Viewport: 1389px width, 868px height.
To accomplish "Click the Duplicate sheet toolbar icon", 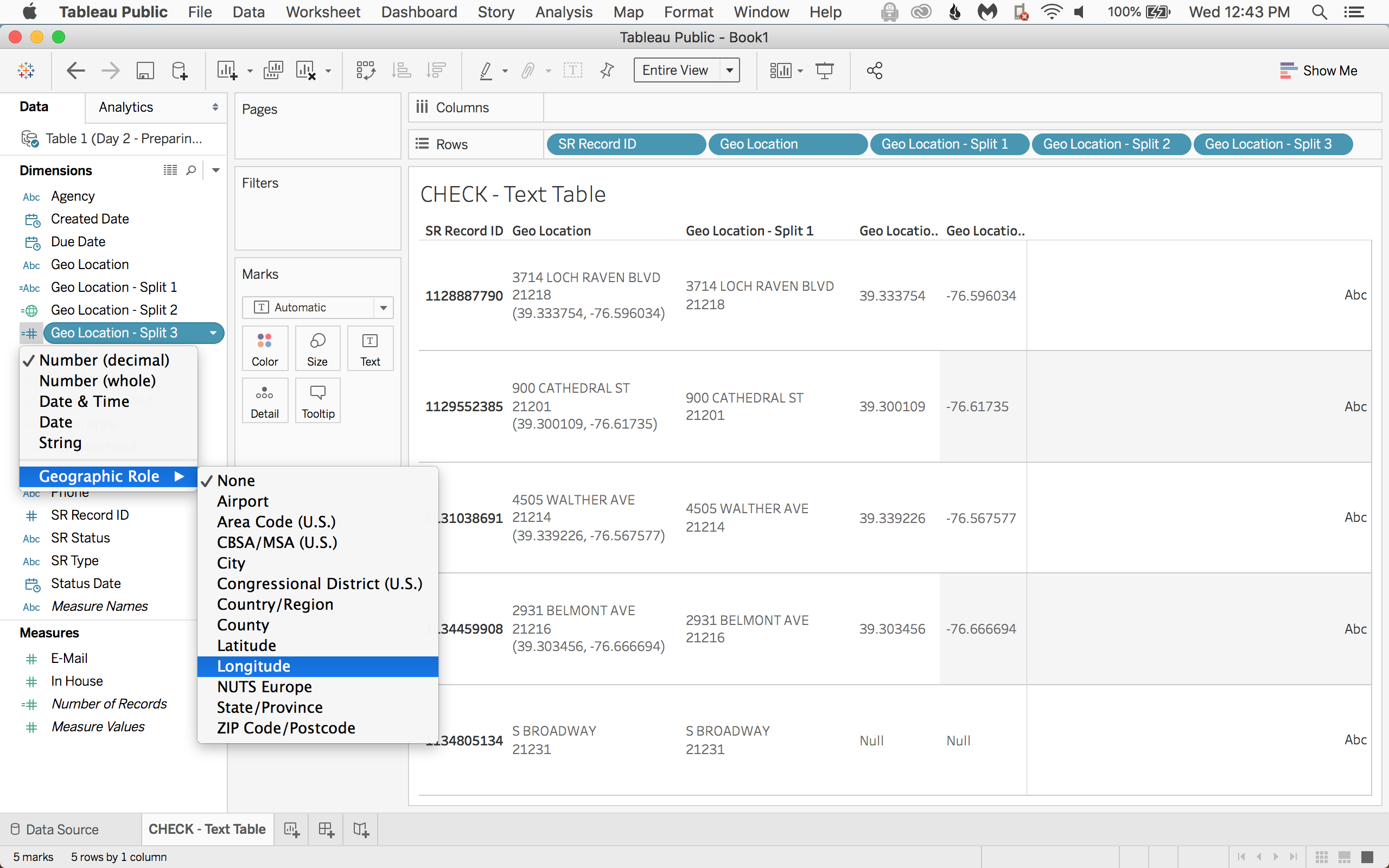I will 273,71.
